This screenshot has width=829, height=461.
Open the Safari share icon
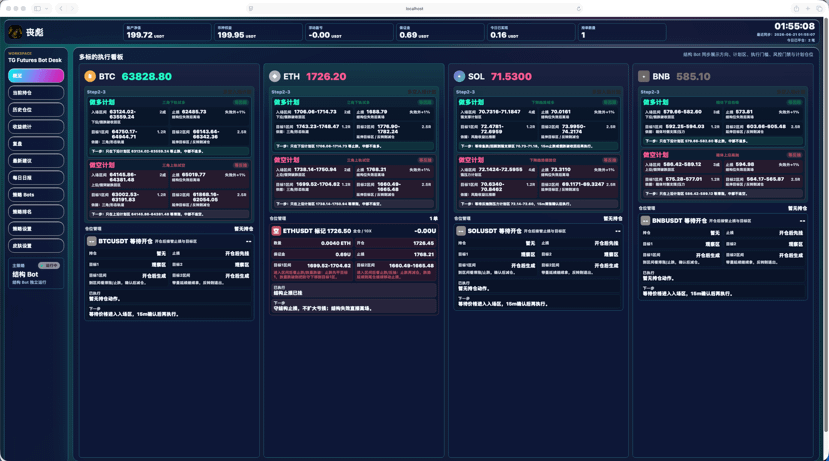(796, 8)
